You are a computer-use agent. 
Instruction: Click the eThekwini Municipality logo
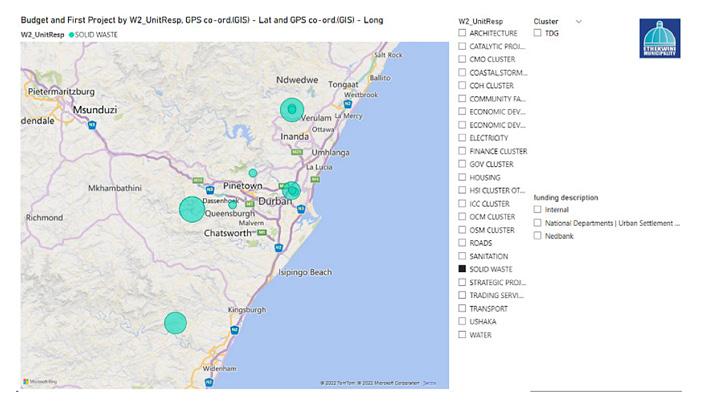pyautogui.click(x=660, y=38)
